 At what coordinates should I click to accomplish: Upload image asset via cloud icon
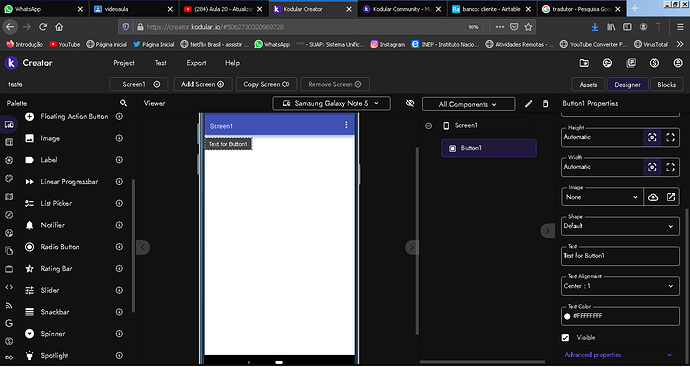[x=653, y=197]
